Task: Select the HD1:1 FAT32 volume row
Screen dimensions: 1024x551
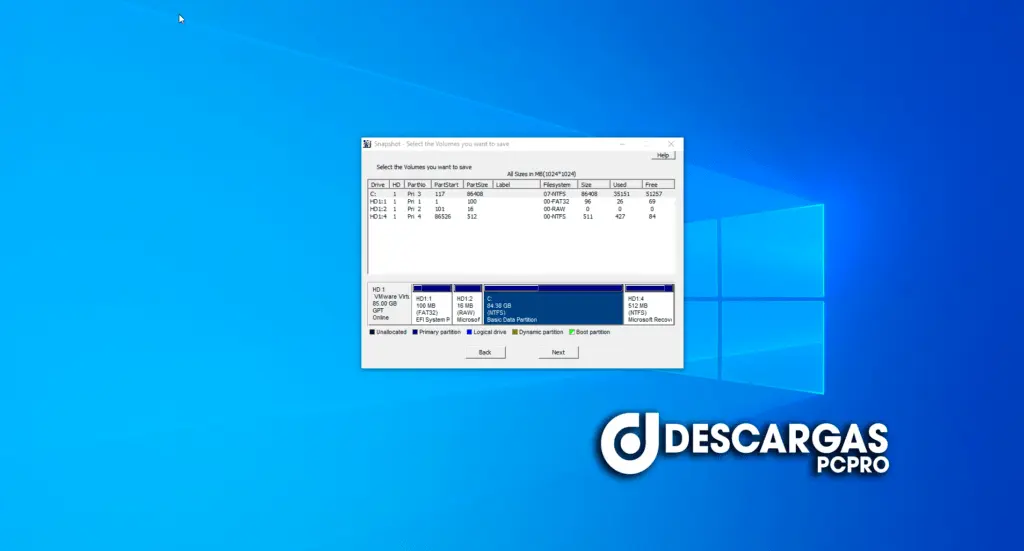Action: [521, 202]
